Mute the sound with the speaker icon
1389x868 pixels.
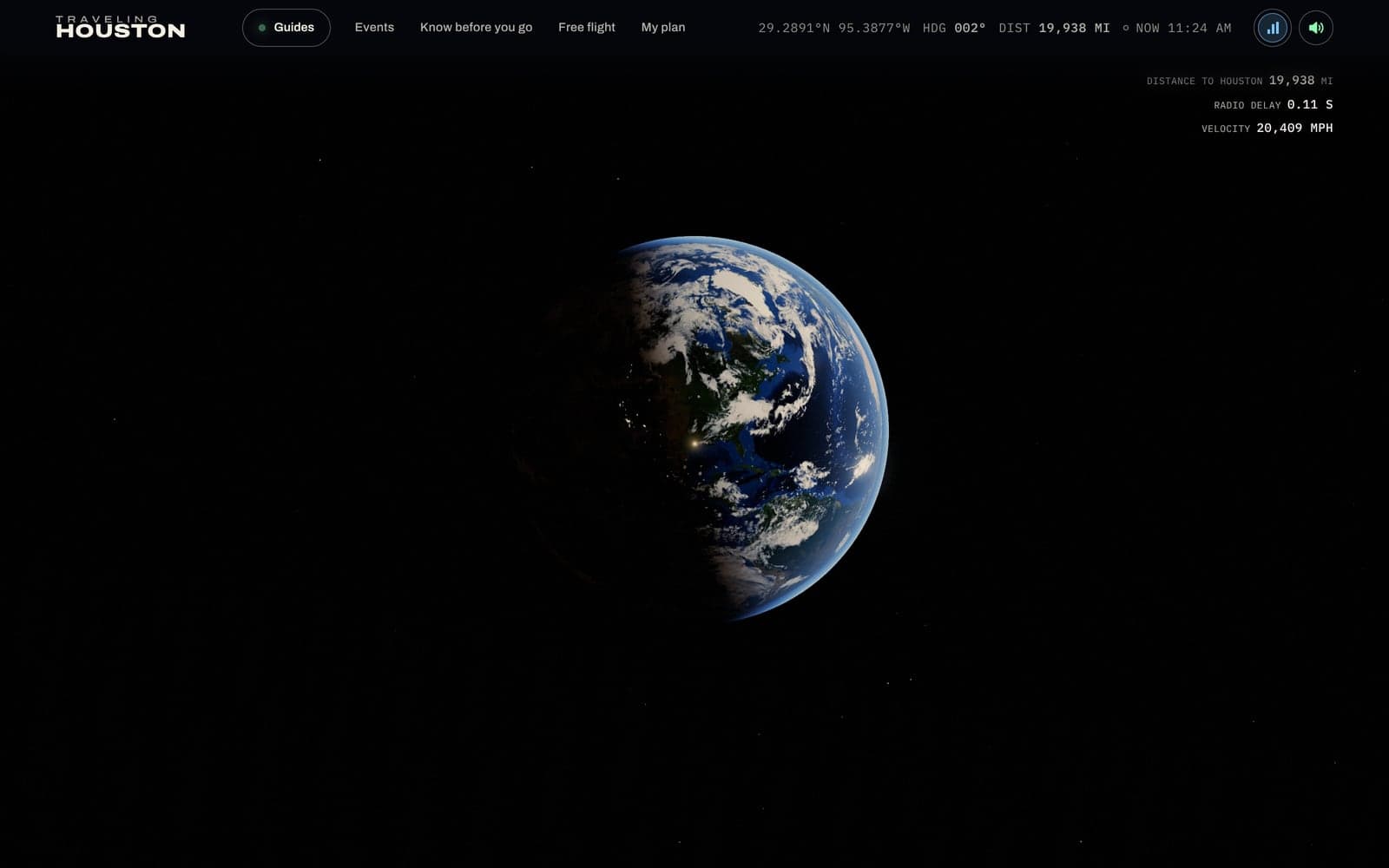coord(1316,28)
